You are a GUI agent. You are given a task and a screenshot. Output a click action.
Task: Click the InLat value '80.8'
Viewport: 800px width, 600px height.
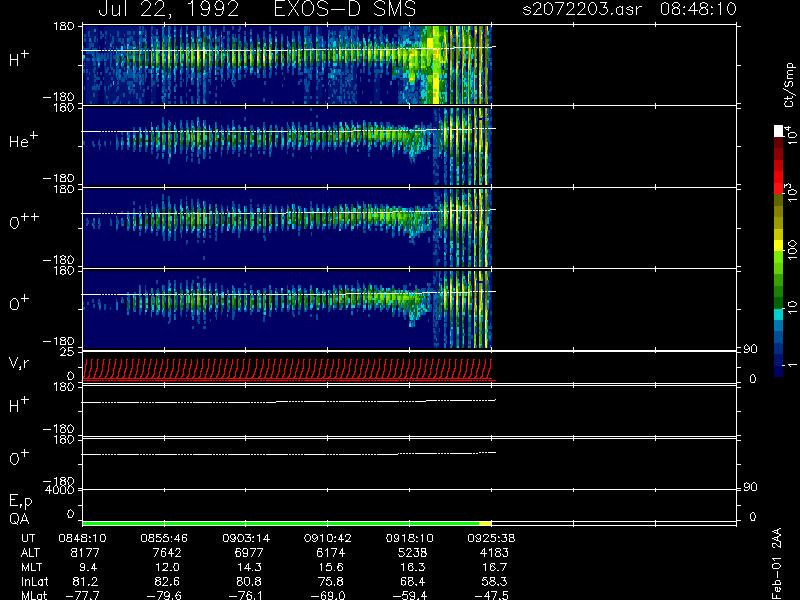click(249, 581)
